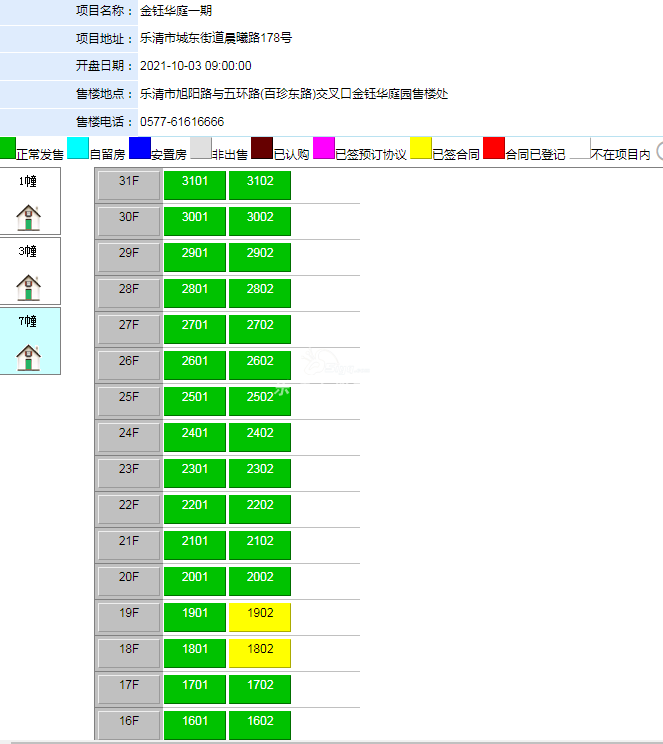This screenshot has width=663, height=744.
Task: Open unit 2902
Action: (x=260, y=257)
